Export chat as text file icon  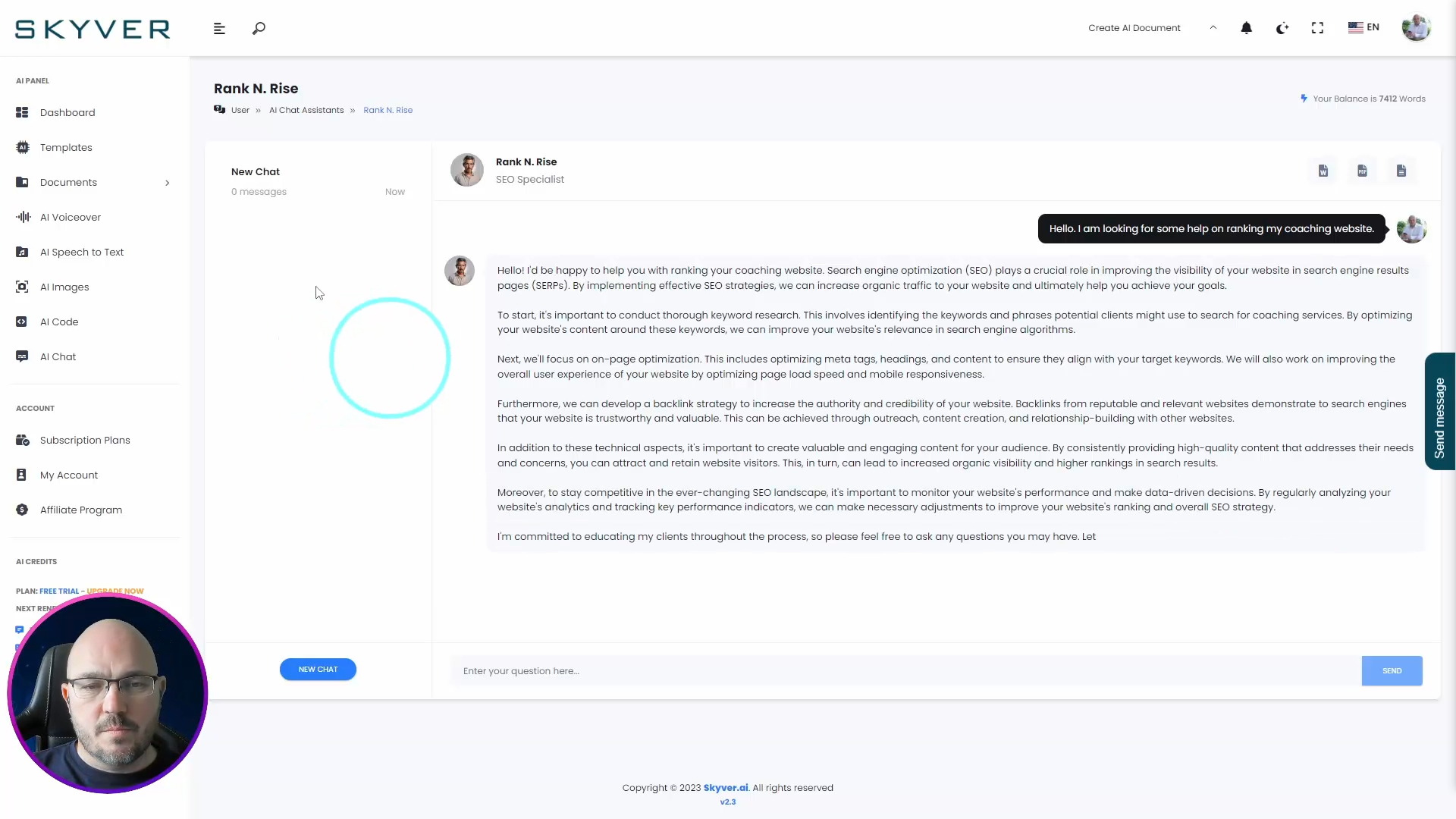point(1401,171)
